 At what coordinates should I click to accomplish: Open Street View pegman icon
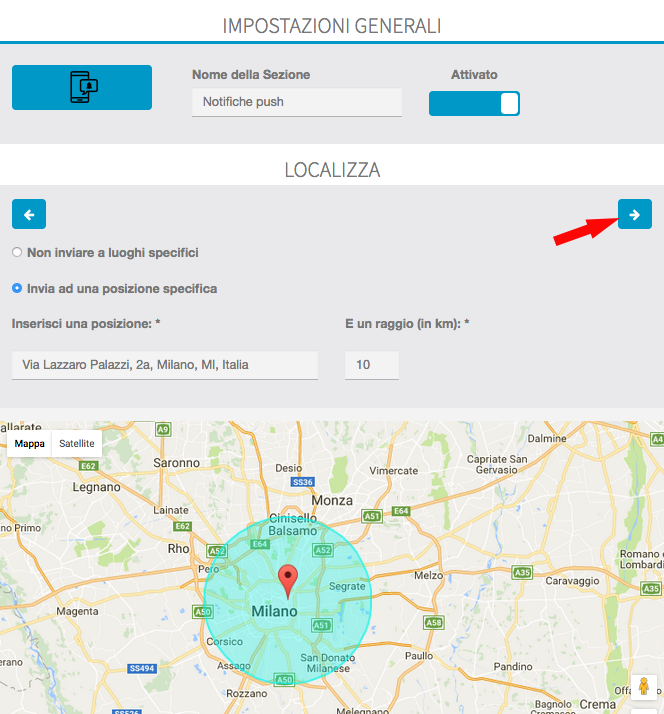(x=645, y=689)
